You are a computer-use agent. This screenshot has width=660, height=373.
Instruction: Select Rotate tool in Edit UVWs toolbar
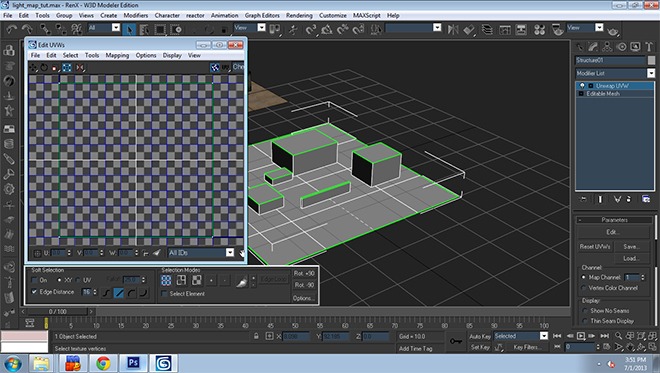(x=44, y=67)
